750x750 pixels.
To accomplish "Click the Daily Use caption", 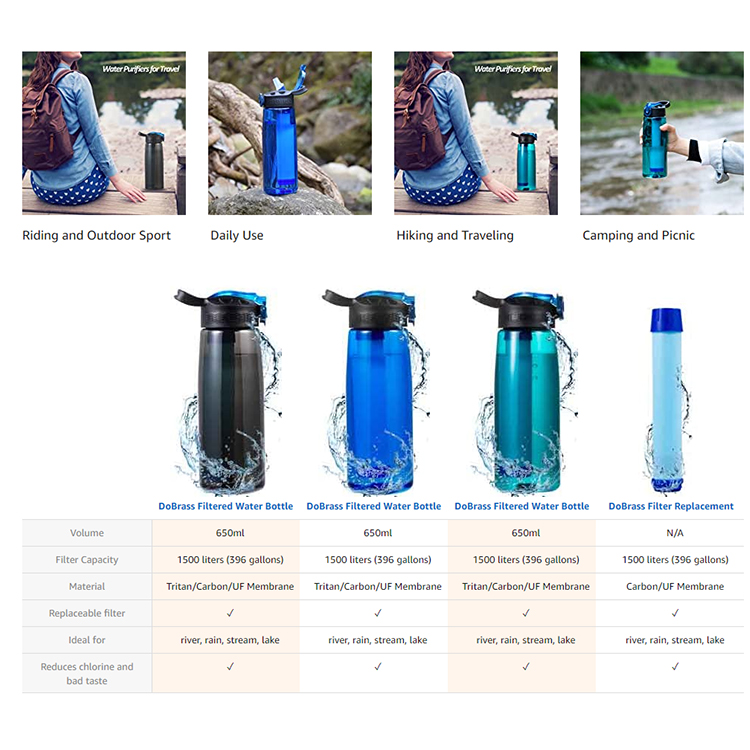I will (x=237, y=235).
